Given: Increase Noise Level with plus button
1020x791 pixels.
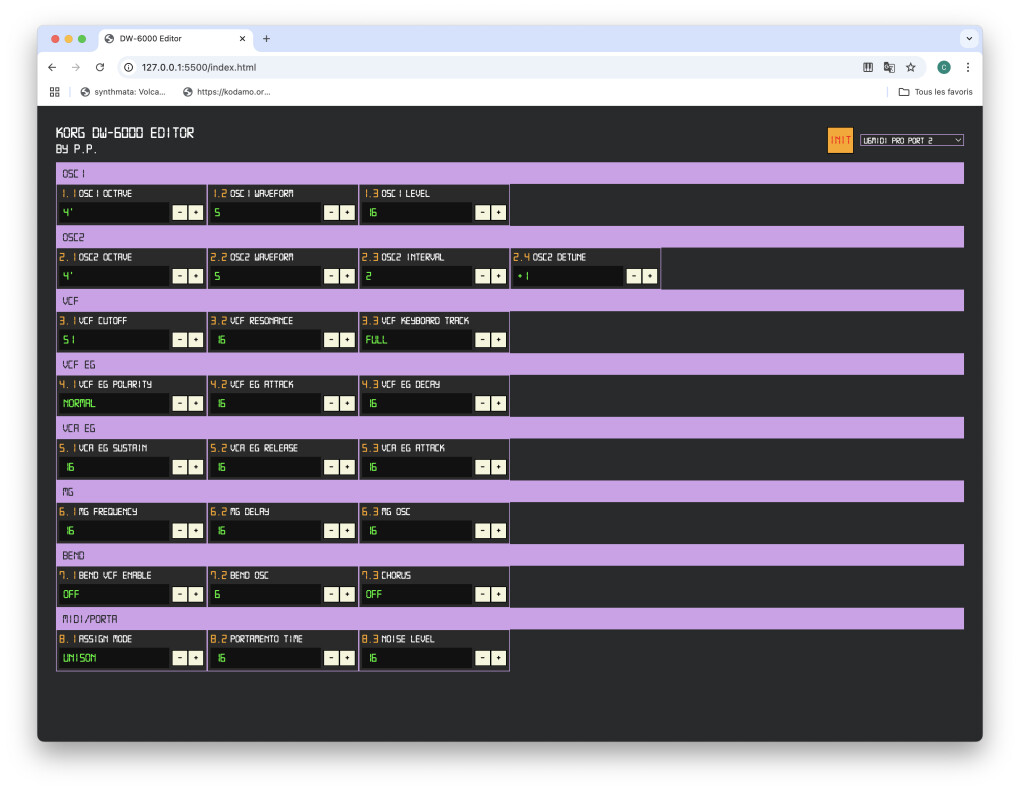Looking at the screenshot, I should [x=499, y=658].
